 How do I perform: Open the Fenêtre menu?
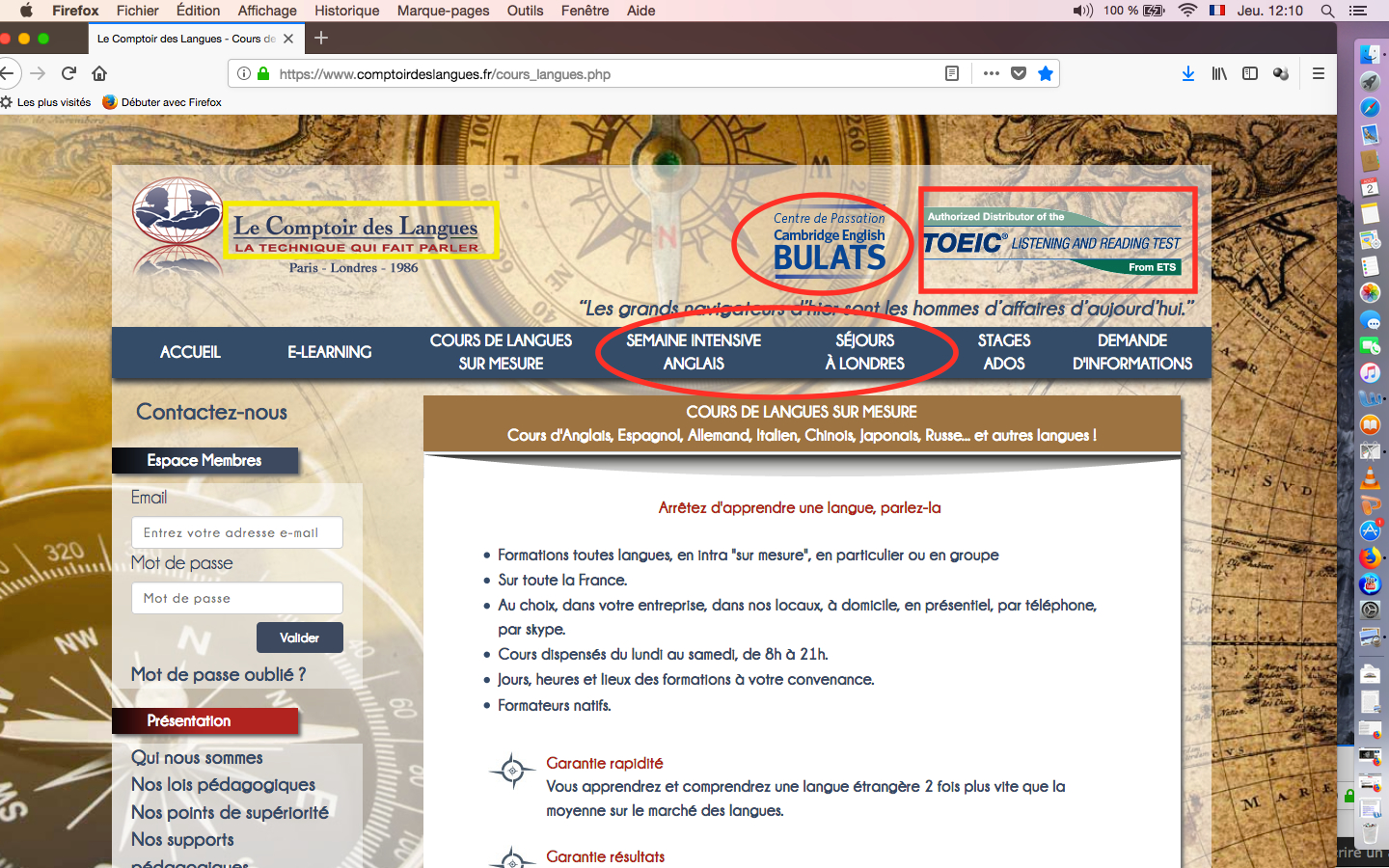(x=585, y=11)
